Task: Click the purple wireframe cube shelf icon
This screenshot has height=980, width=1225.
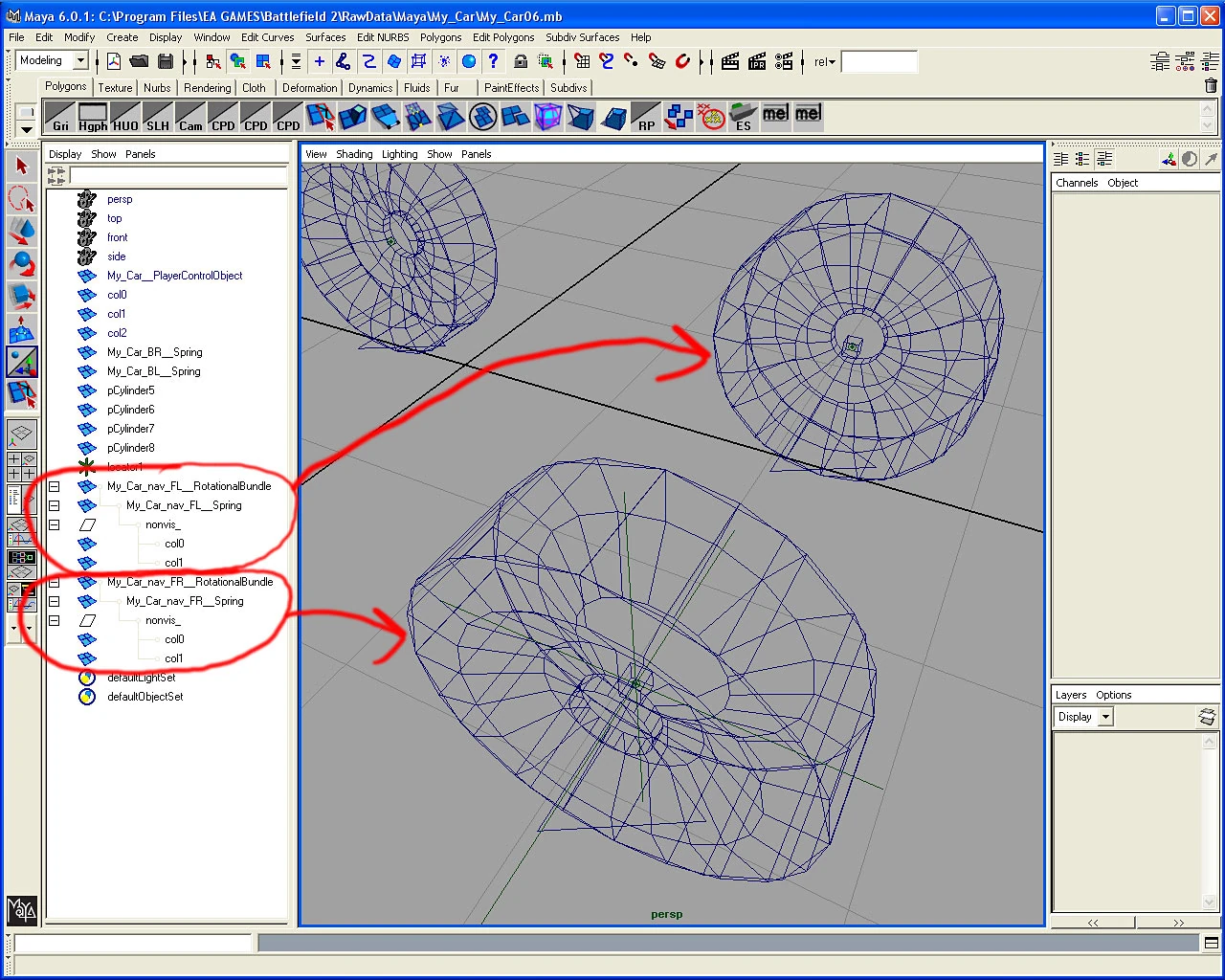Action: point(547,117)
